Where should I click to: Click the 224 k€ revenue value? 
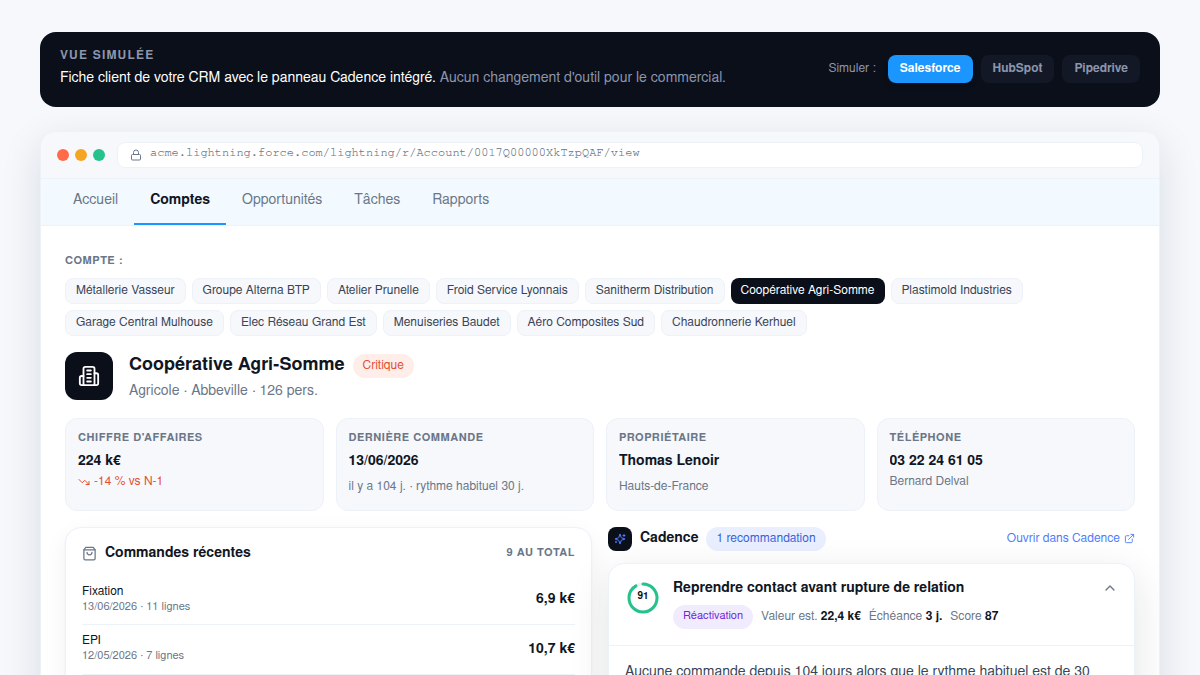[x=99, y=460]
